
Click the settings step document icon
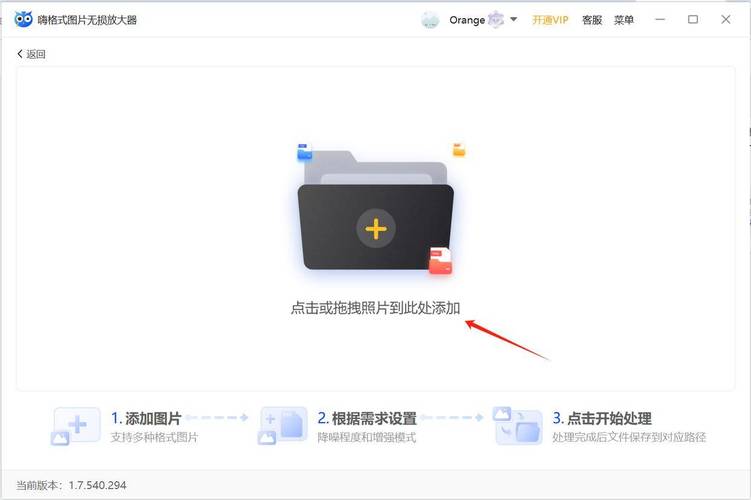(283, 426)
